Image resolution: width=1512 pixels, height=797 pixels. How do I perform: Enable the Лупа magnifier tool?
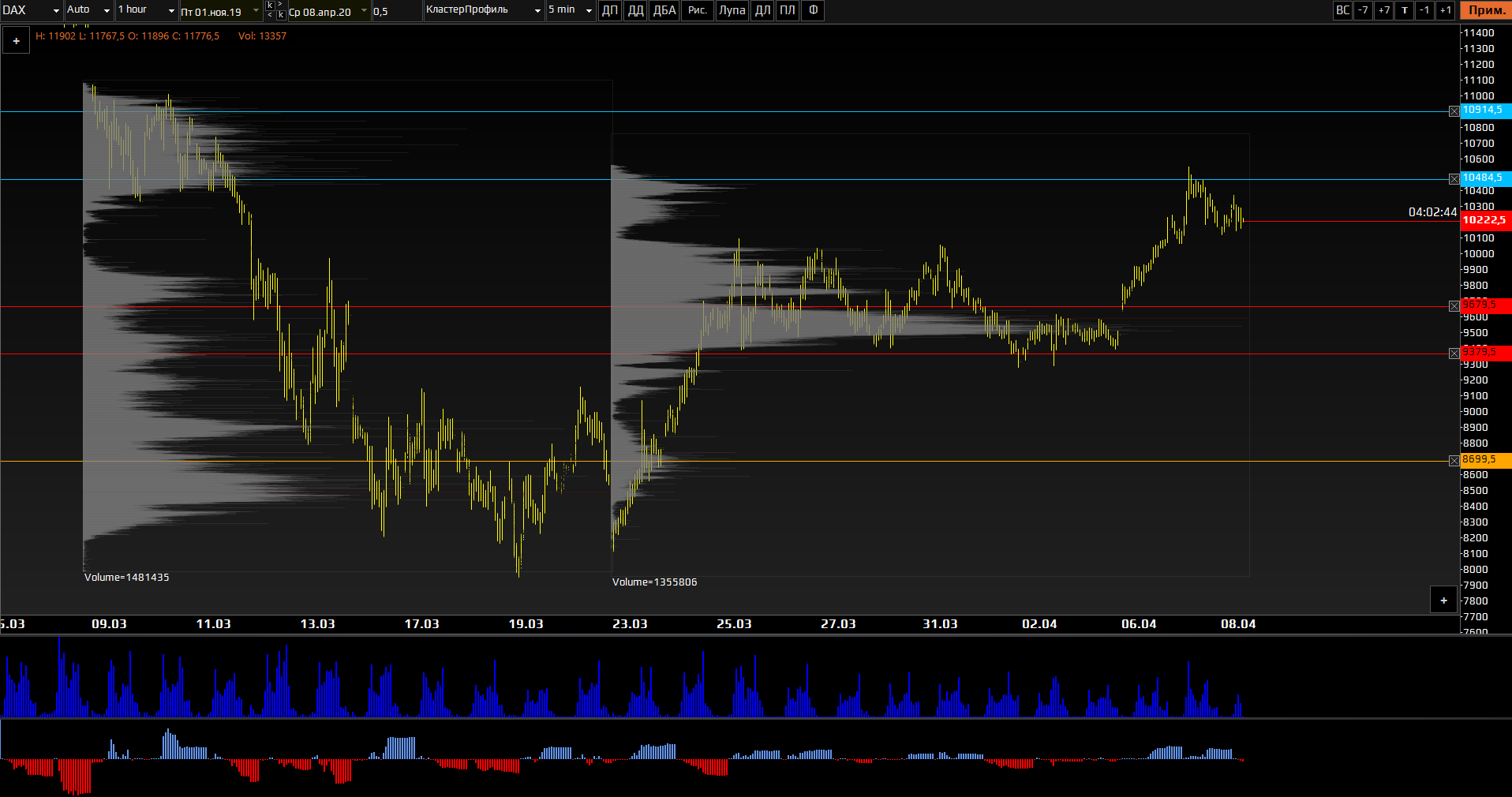pos(732,10)
